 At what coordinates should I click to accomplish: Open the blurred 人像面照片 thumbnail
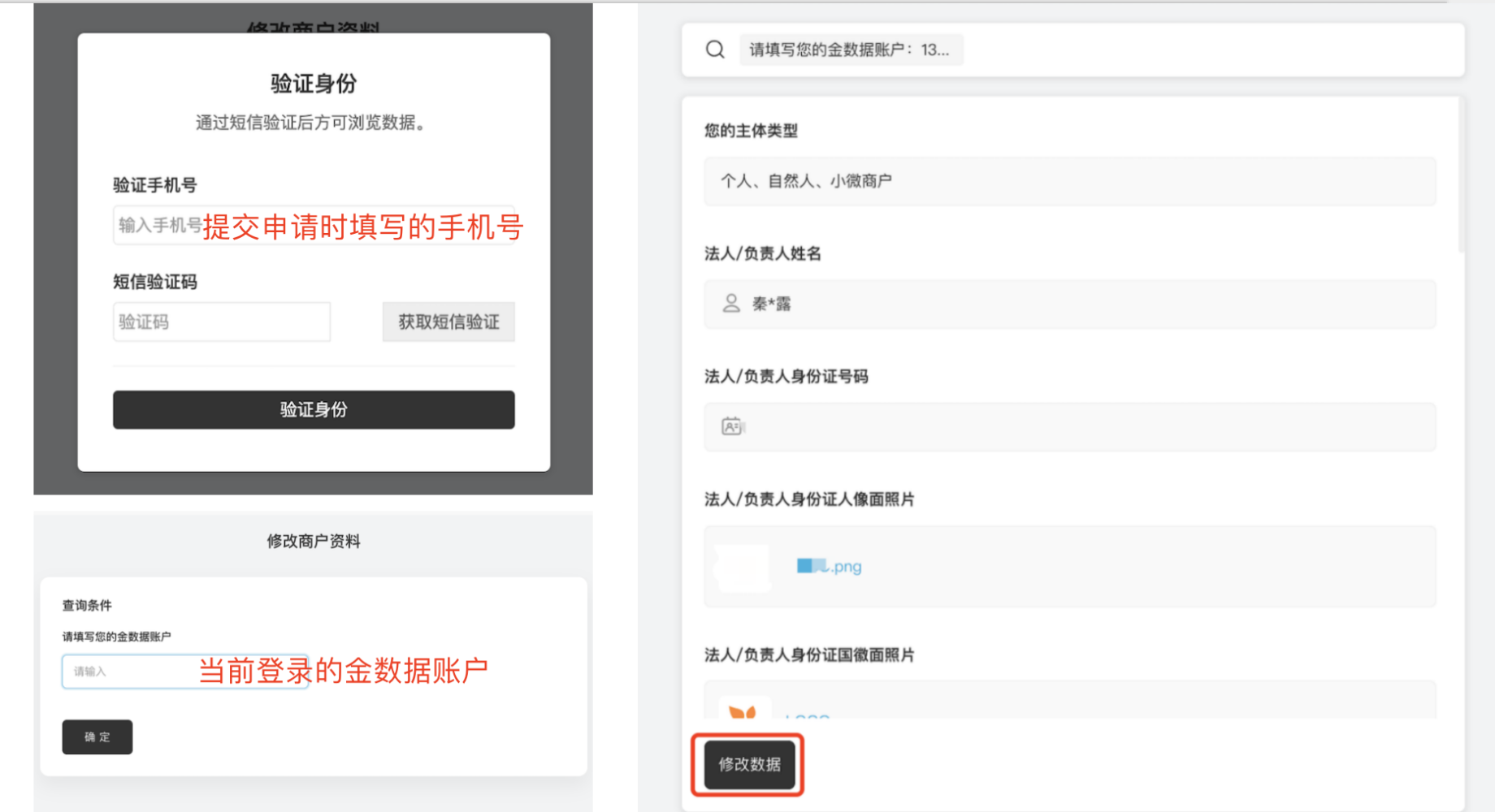click(742, 567)
